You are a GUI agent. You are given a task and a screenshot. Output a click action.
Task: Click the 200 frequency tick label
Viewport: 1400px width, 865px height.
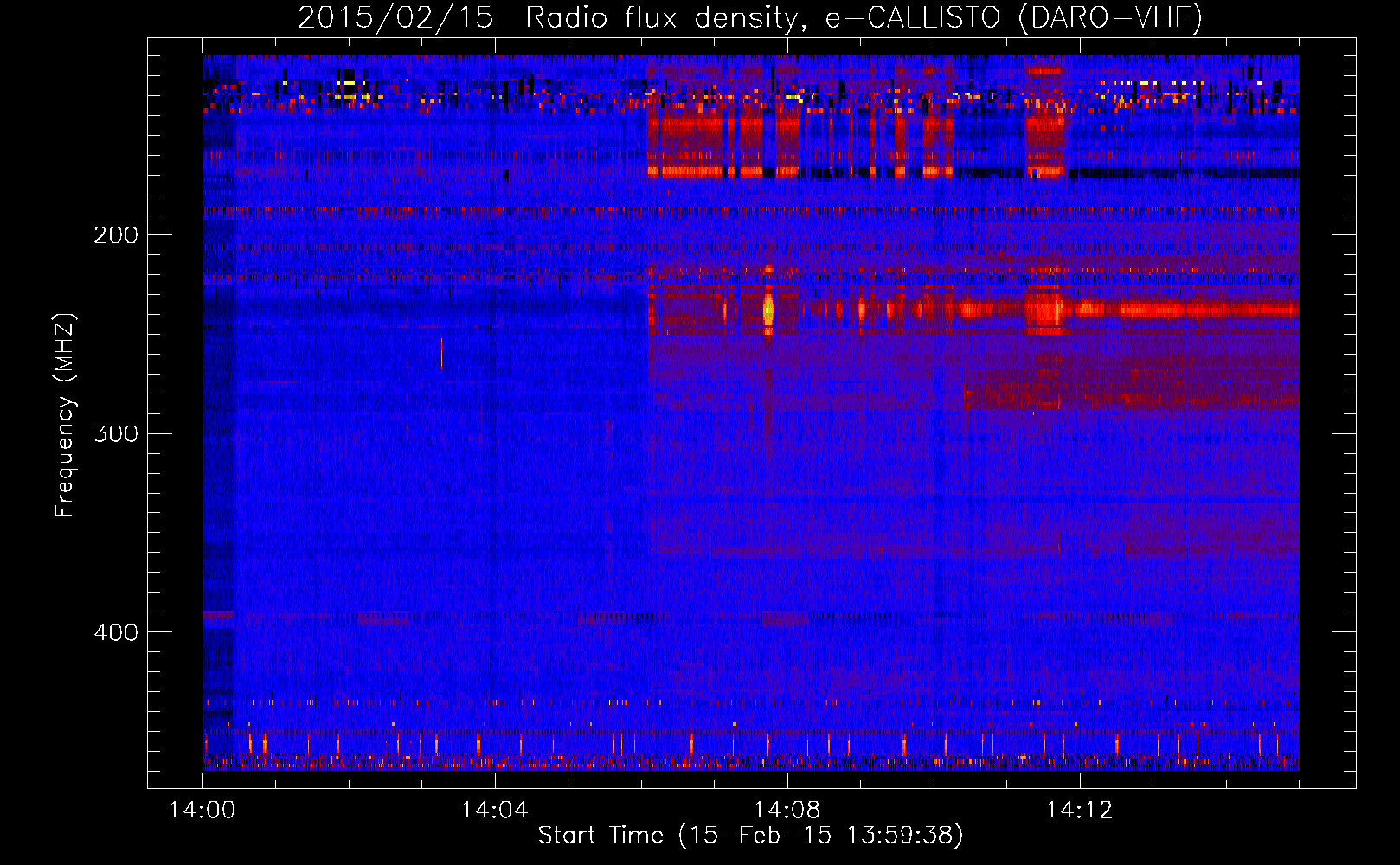(x=116, y=235)
